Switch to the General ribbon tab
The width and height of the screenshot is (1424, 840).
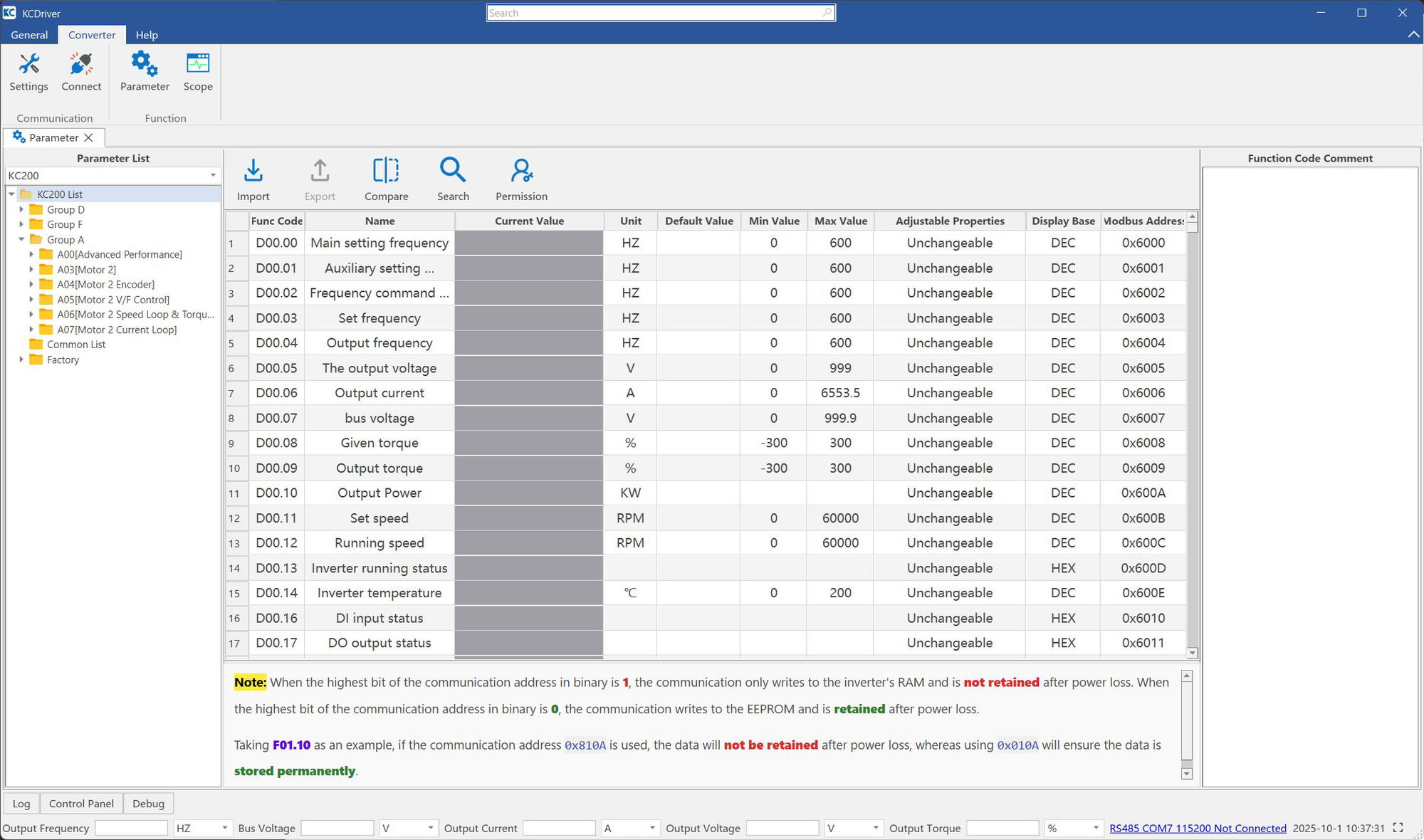click(29, 34)
